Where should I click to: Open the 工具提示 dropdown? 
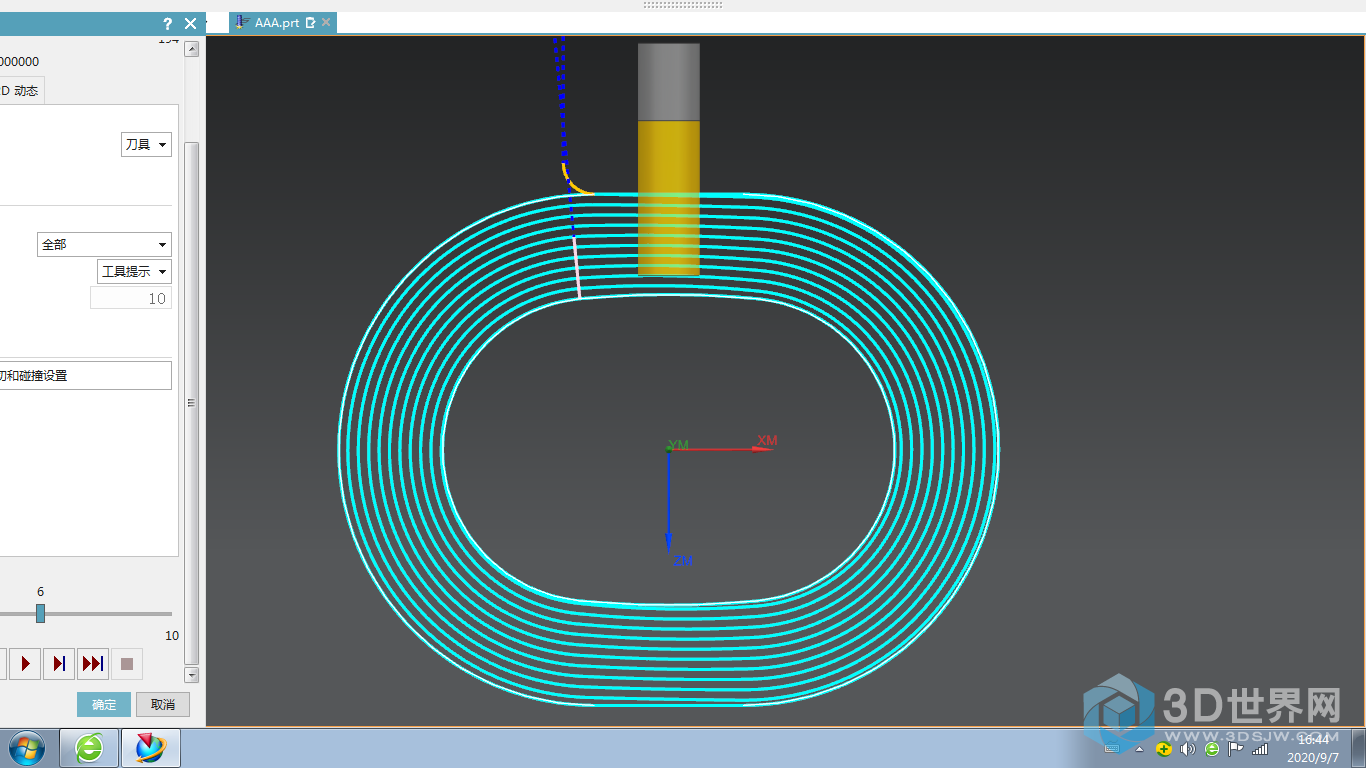pyautogui.click(x=134, y=272)
